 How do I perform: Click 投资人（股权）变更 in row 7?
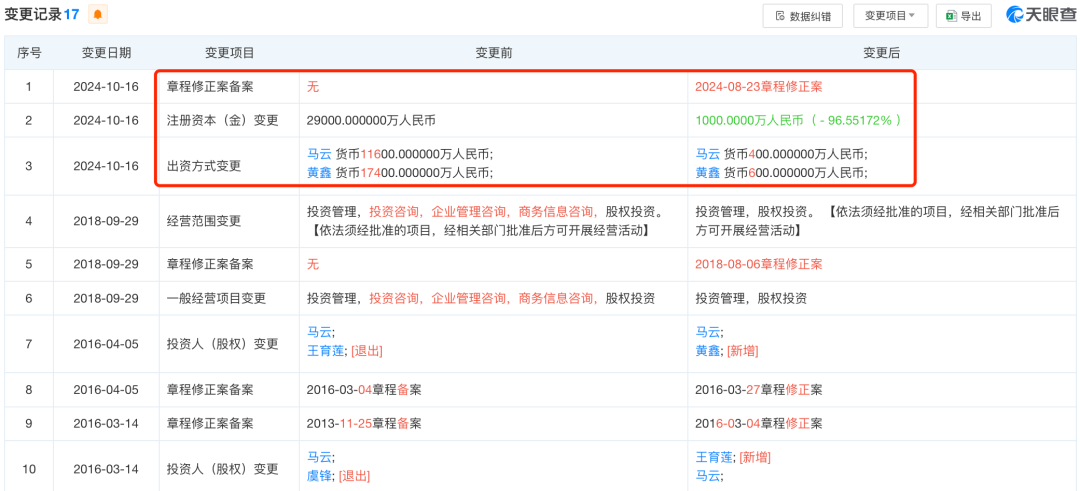[x=222, y=344]
